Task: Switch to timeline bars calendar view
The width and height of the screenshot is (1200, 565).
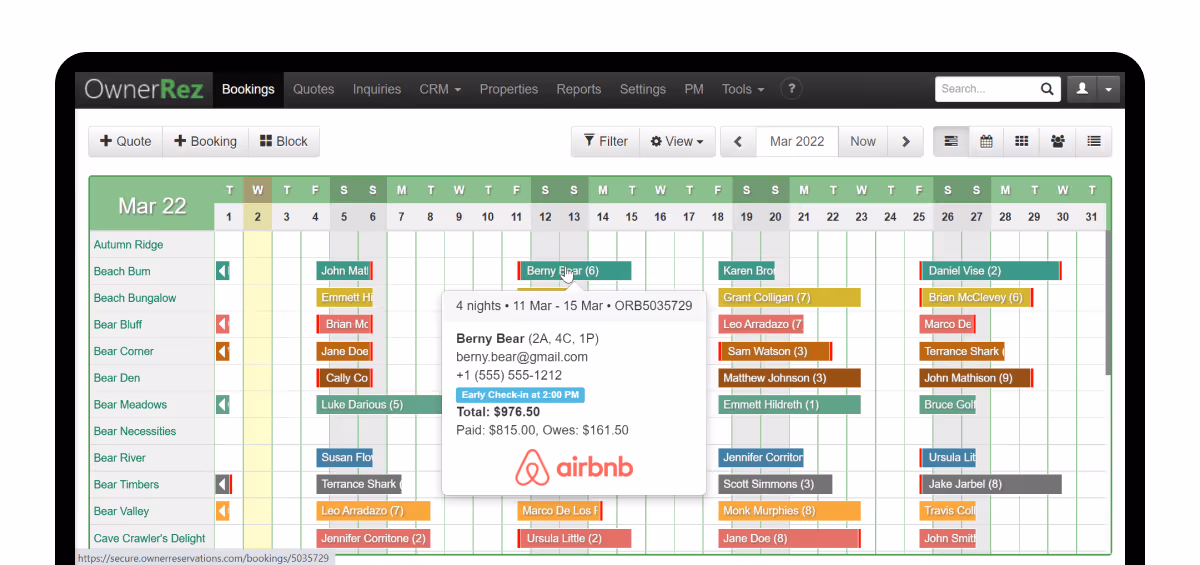Action: click(x=951, y=141)
